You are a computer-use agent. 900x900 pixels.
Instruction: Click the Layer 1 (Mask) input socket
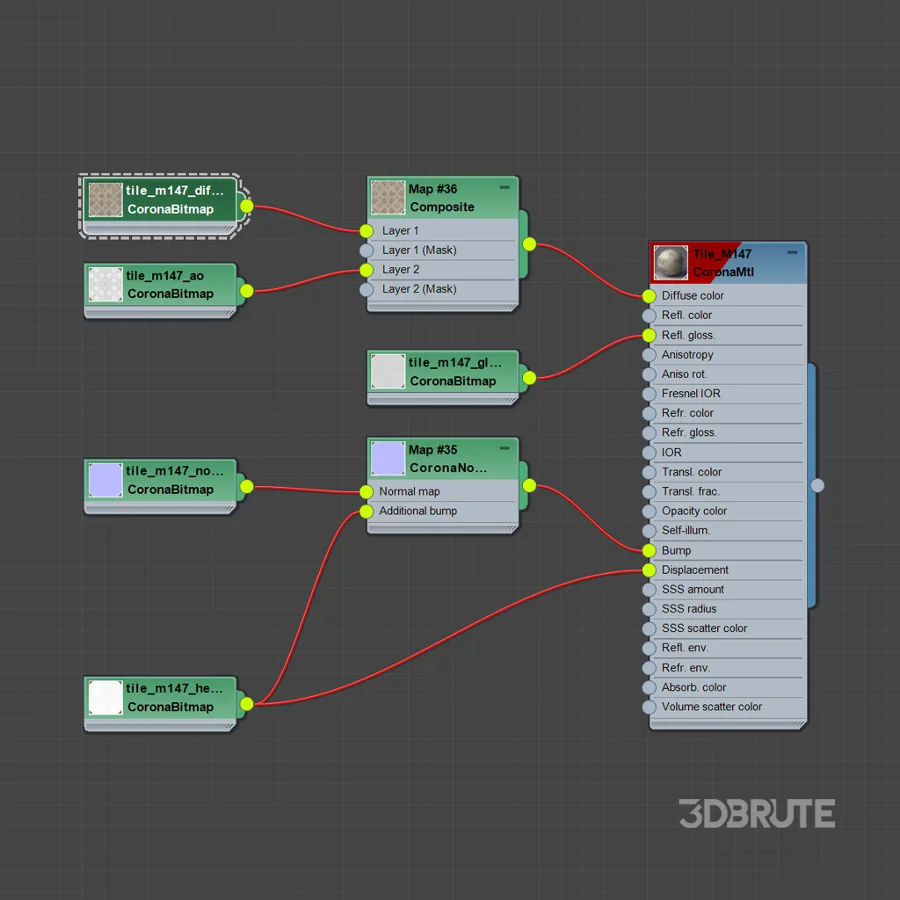[x=367, y=250]
